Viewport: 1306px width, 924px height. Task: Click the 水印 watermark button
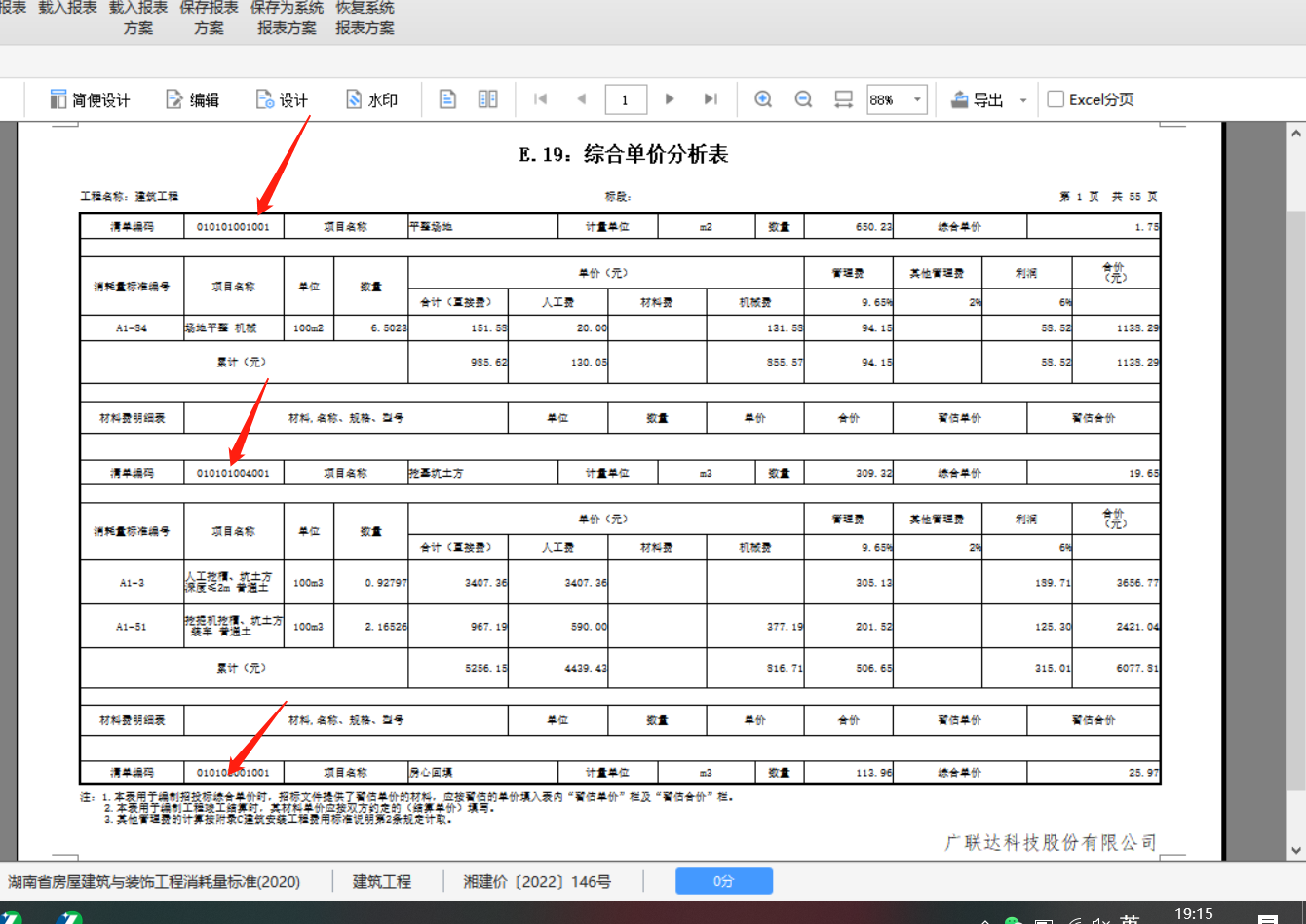click(371, 99)
